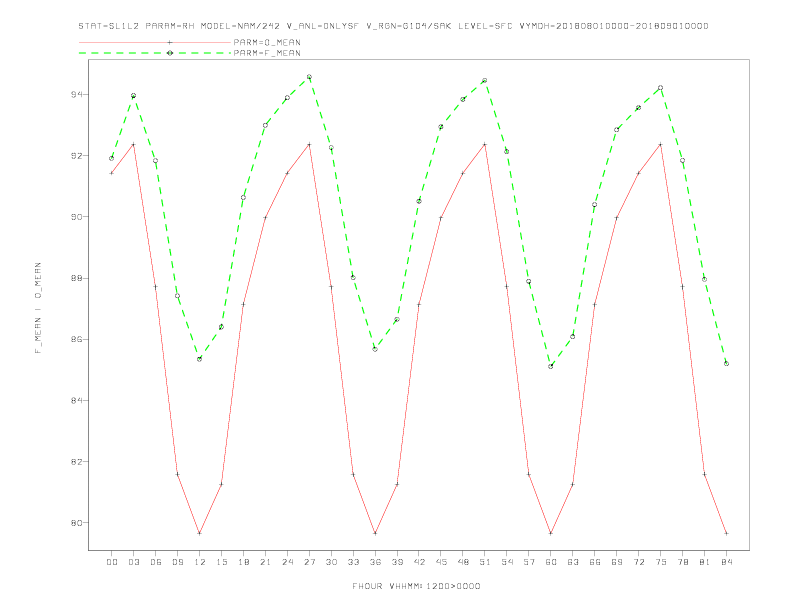Click x-axis tick label 18
The image size is (792, 612).
pos(243,562)
